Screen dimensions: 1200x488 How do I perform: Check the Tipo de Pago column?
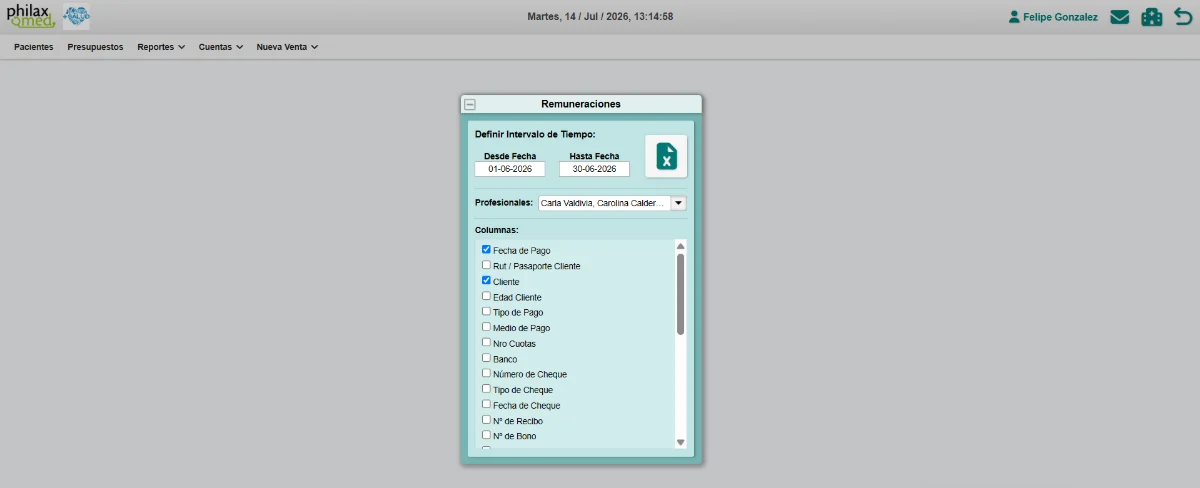click(486, 311)
